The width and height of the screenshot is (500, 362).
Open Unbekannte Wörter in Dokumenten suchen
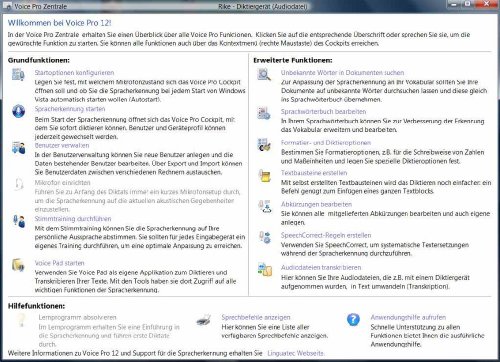pyautogui.click(x=342, y=73)
